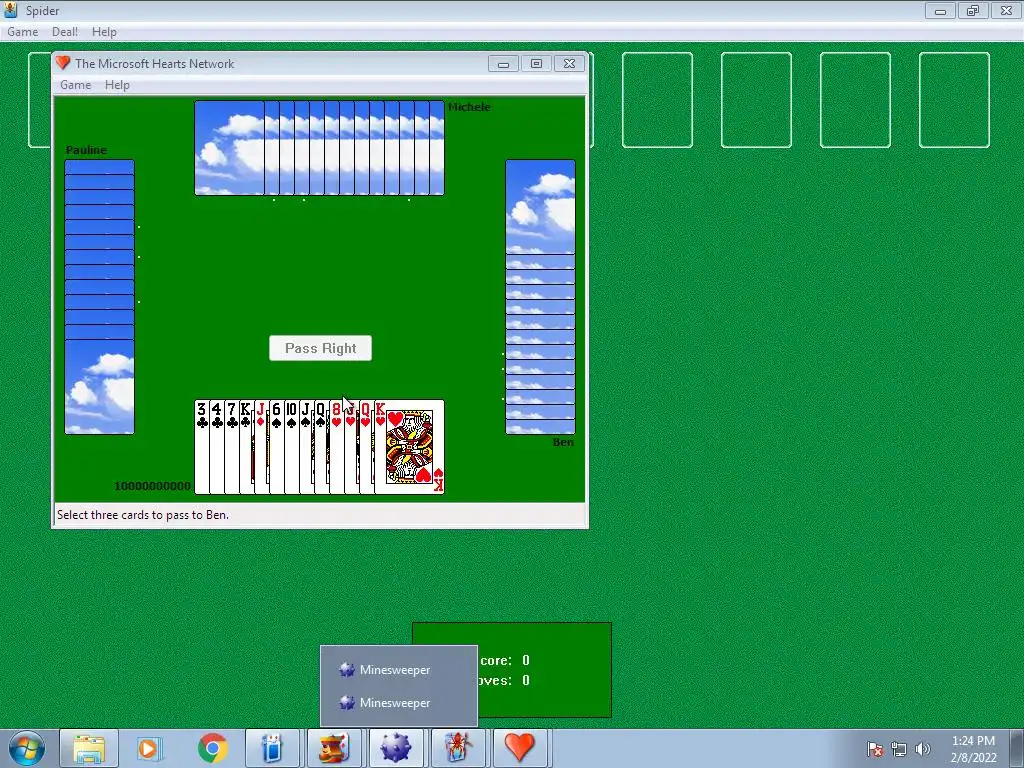Switch to Spider Solitaire on the taskbar
1024x768 pixels.
click(458, 748)
